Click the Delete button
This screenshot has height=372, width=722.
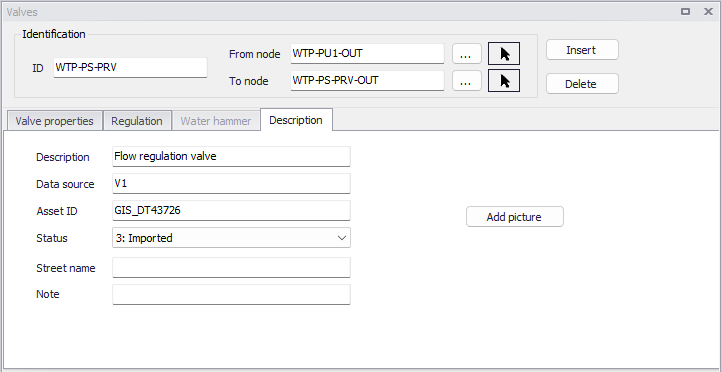coord(582,84)
